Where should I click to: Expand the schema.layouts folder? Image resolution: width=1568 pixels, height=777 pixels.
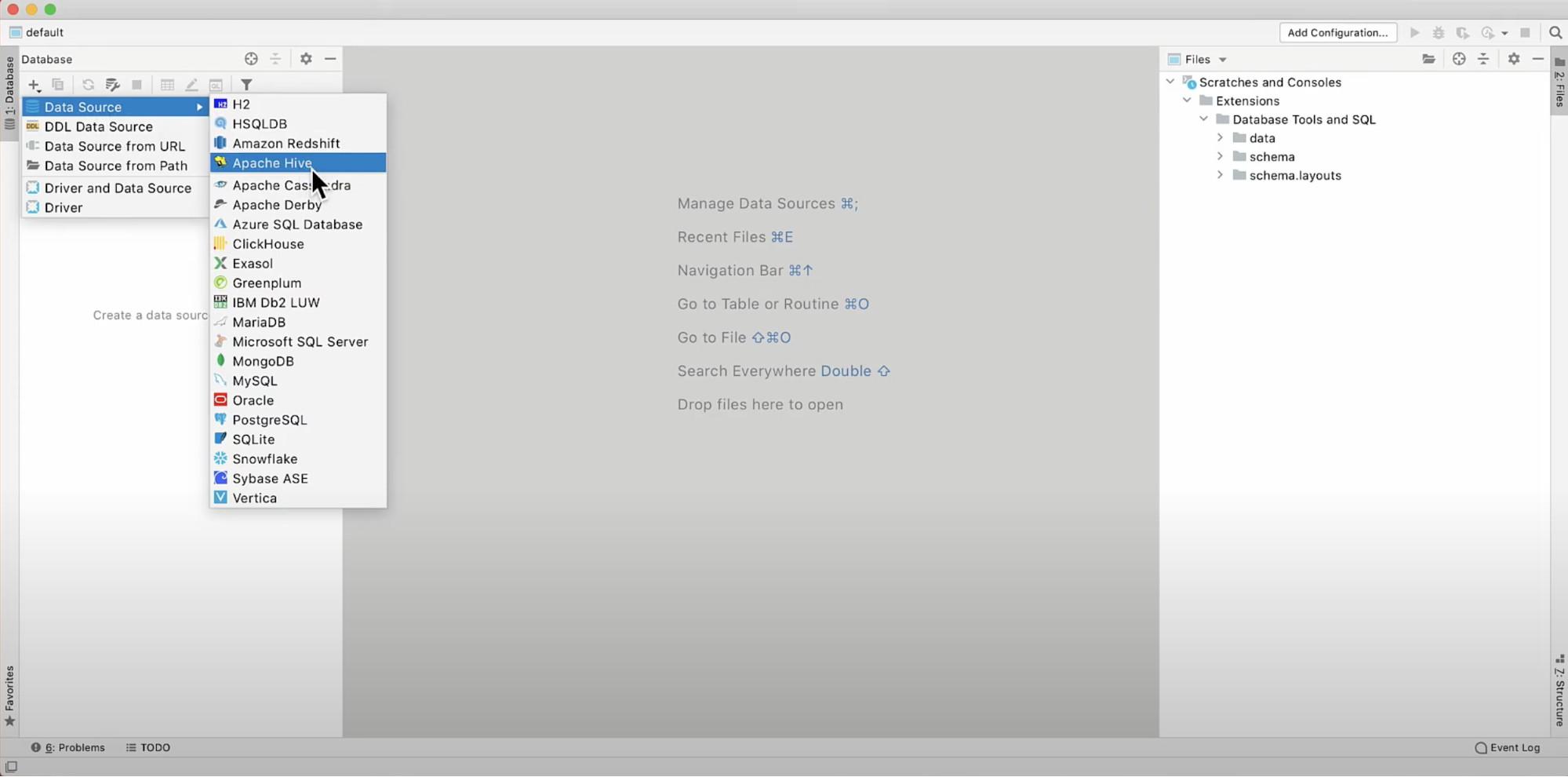[1220, 176]
